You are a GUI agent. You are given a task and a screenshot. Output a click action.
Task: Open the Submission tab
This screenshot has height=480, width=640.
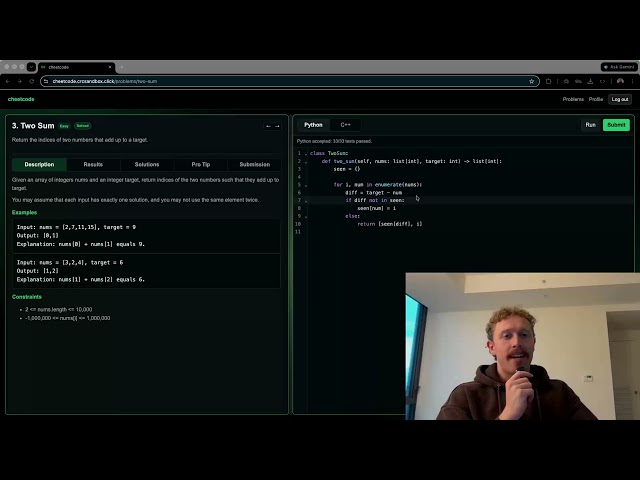click(255, 164)
